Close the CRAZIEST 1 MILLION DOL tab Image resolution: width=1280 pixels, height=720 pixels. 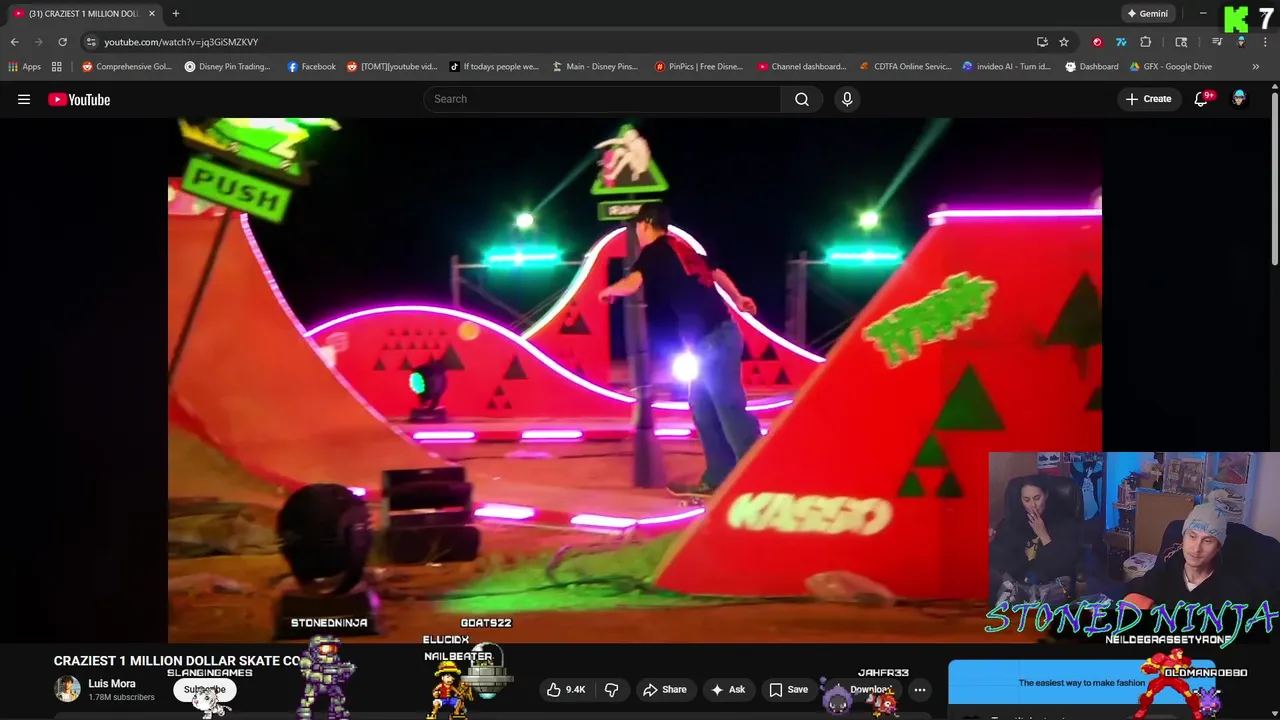[x=152, y=13]
